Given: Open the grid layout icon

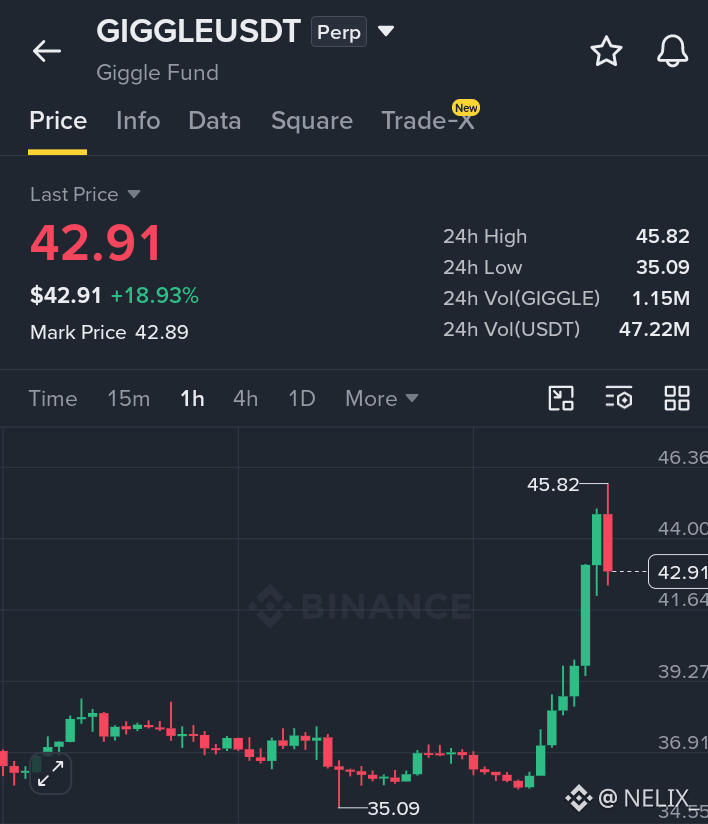Looking at the screenshot, I should [x=677, y=398].
